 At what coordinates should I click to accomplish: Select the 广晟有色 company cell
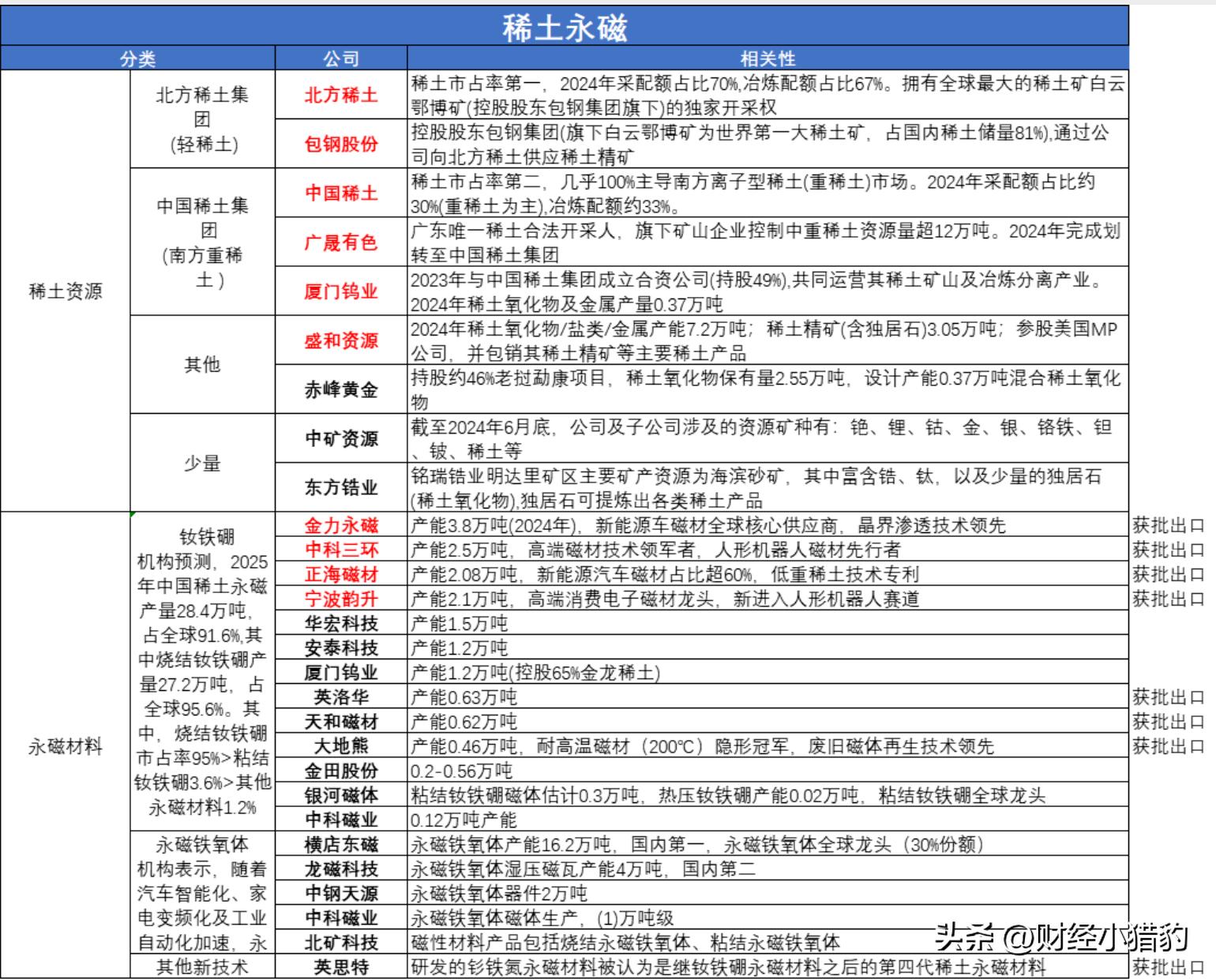point(341,242)
